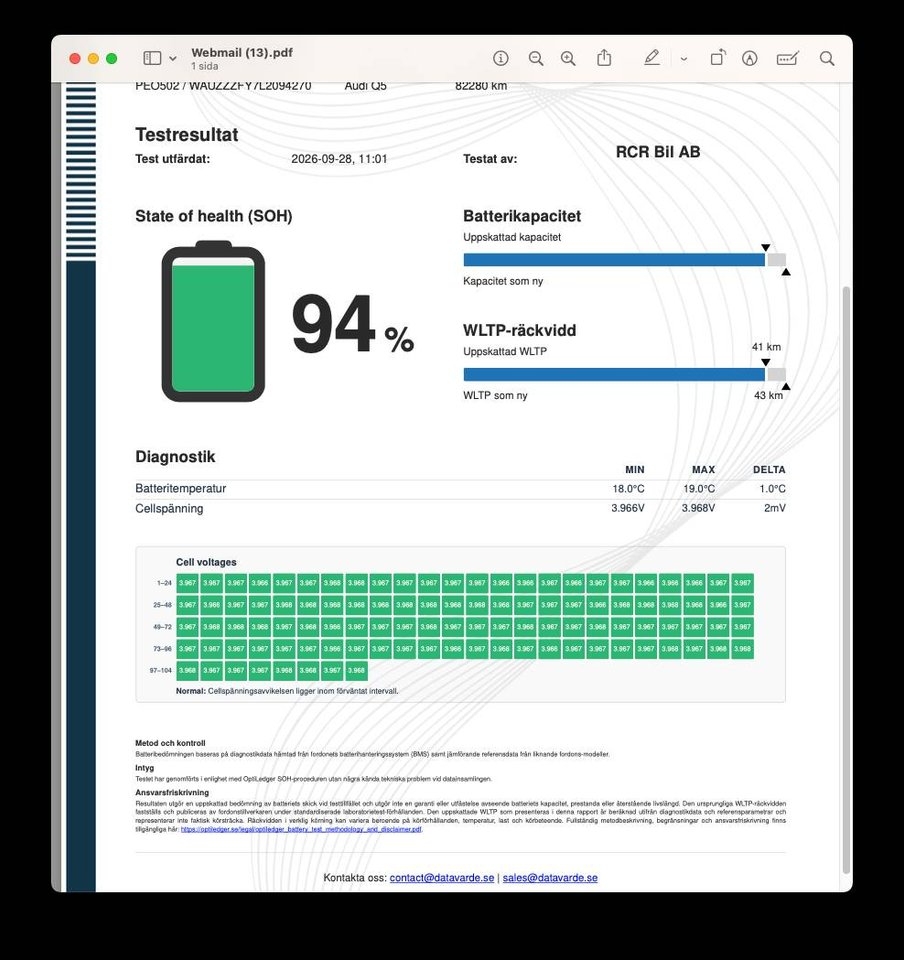Click the 97–104 cell row label
Image resolution: width=904 pixels, height=960 pixels.
pos(161,670)
